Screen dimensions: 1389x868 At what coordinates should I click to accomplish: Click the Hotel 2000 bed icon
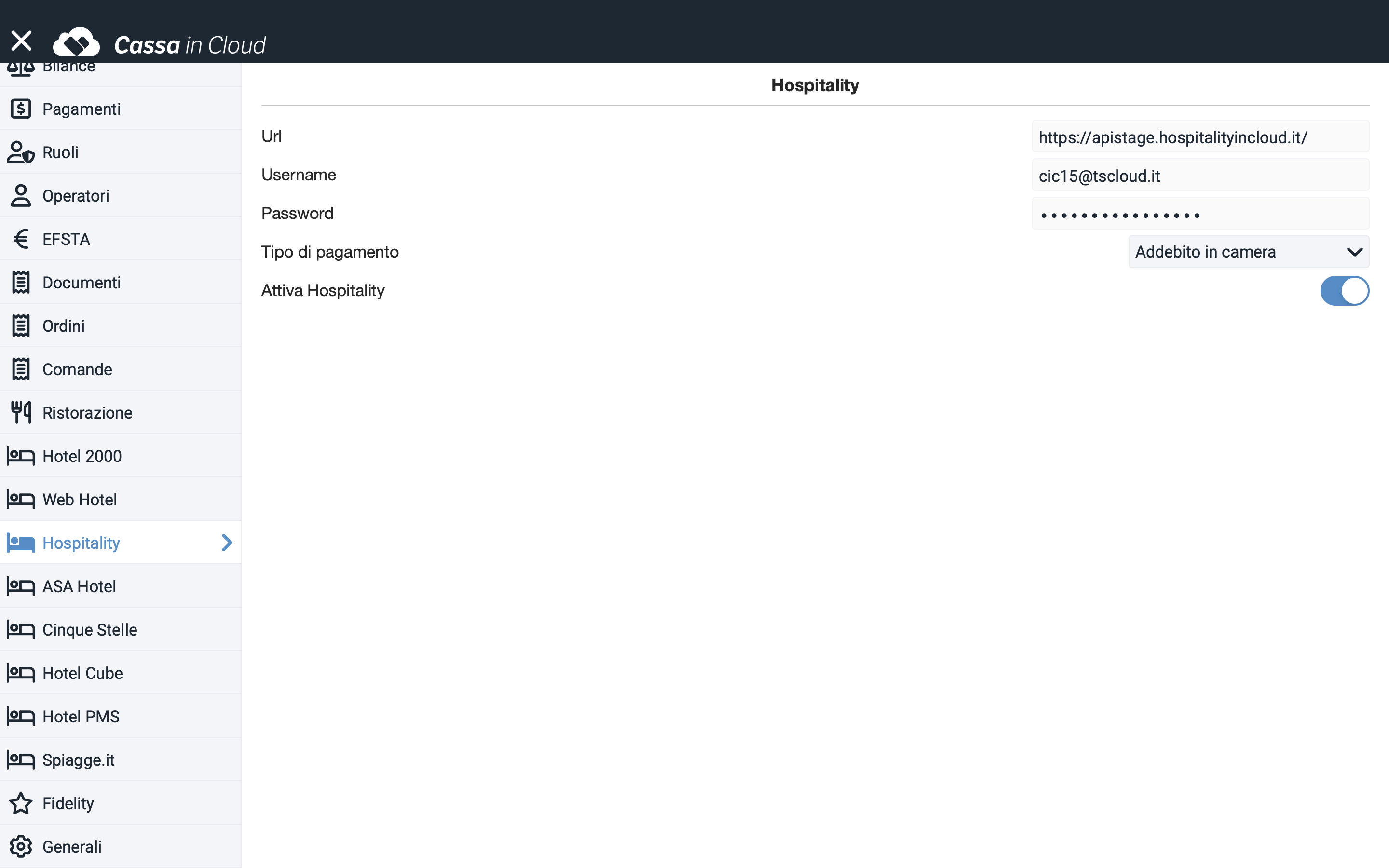[x=21, y=456]
